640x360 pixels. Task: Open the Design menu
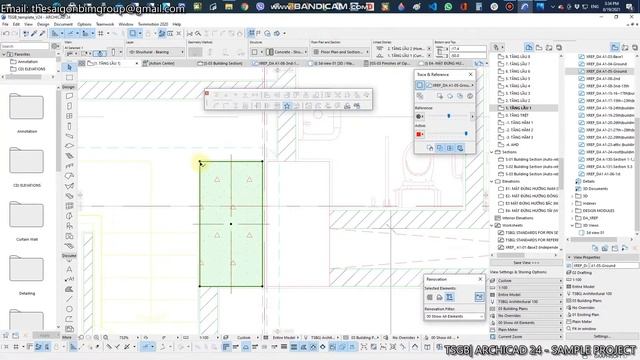click(x=43, y=24)
